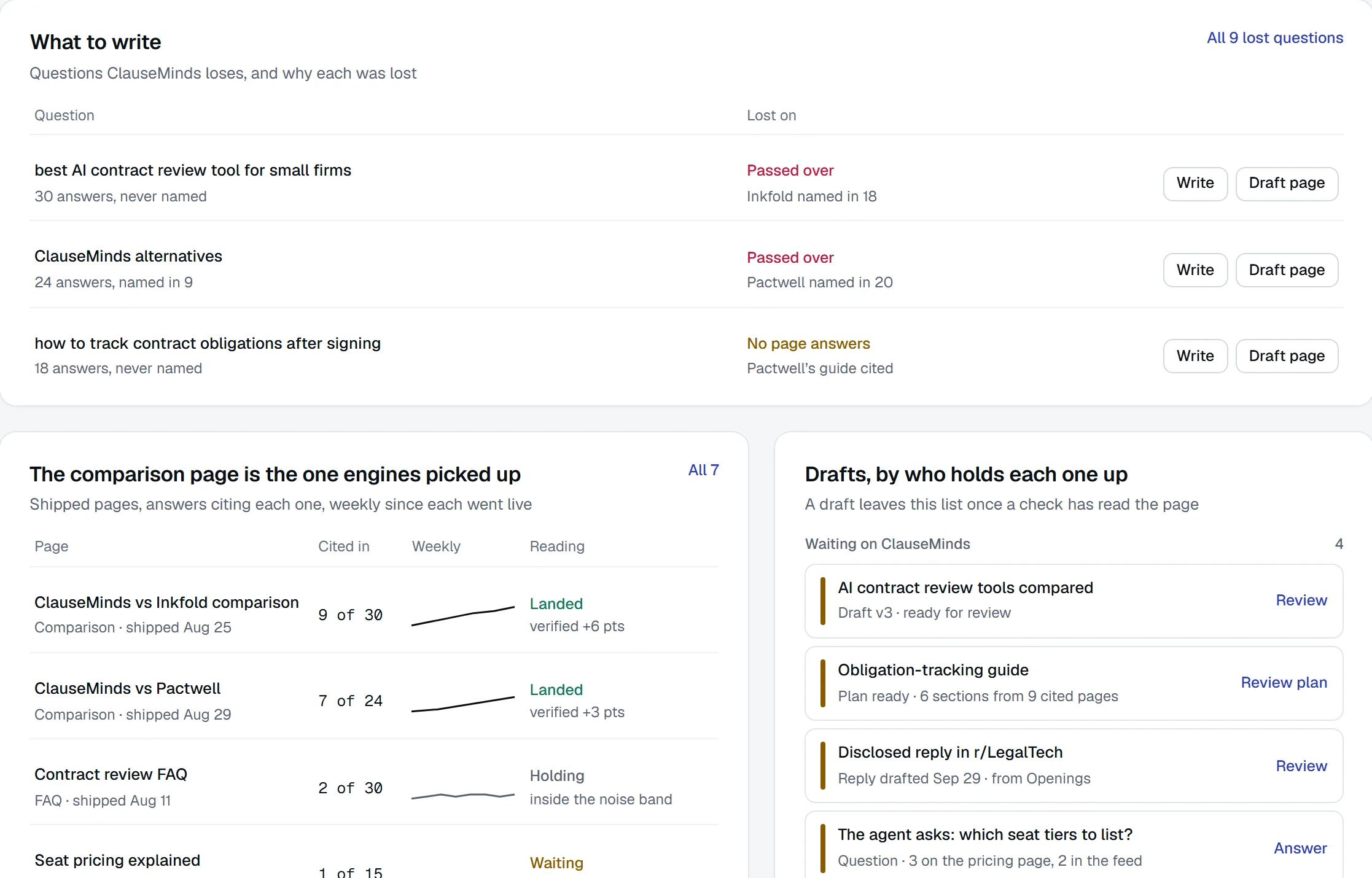1372x878 pixels.
Task: Answer the agent's seat tiers question
Action: [1300, 849]
